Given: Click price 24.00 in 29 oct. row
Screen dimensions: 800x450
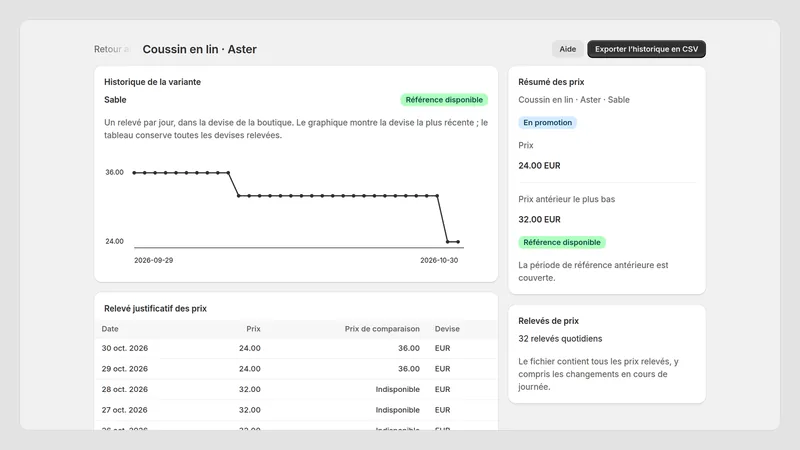Looking at the screenshot, I should click(249, 368).
